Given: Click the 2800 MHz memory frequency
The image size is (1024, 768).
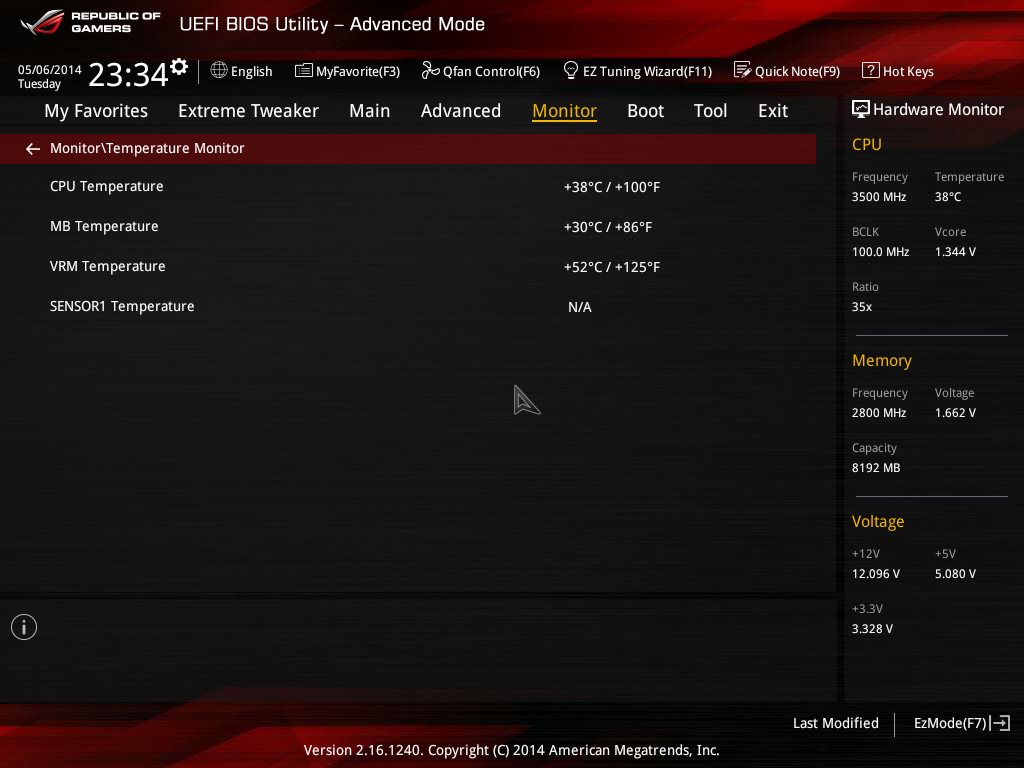Looking at the screenshot, I should 879,413.
